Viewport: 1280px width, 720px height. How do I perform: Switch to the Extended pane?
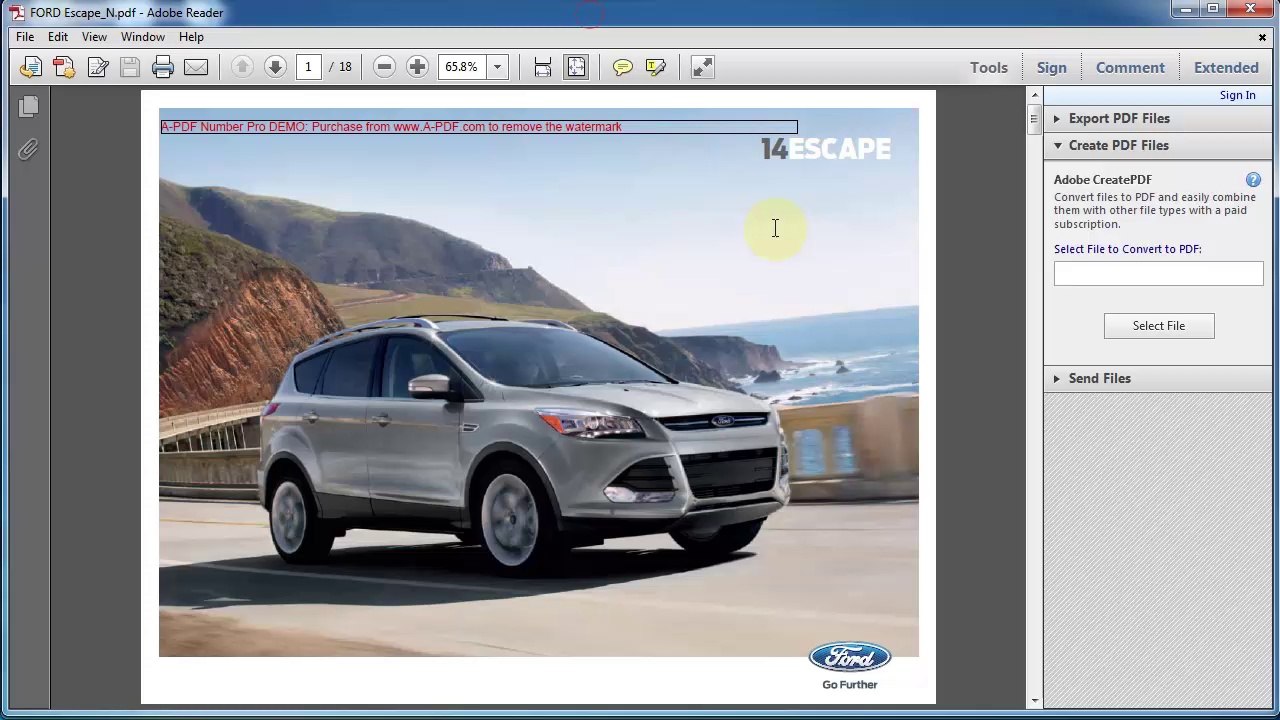coord(1226,67)
